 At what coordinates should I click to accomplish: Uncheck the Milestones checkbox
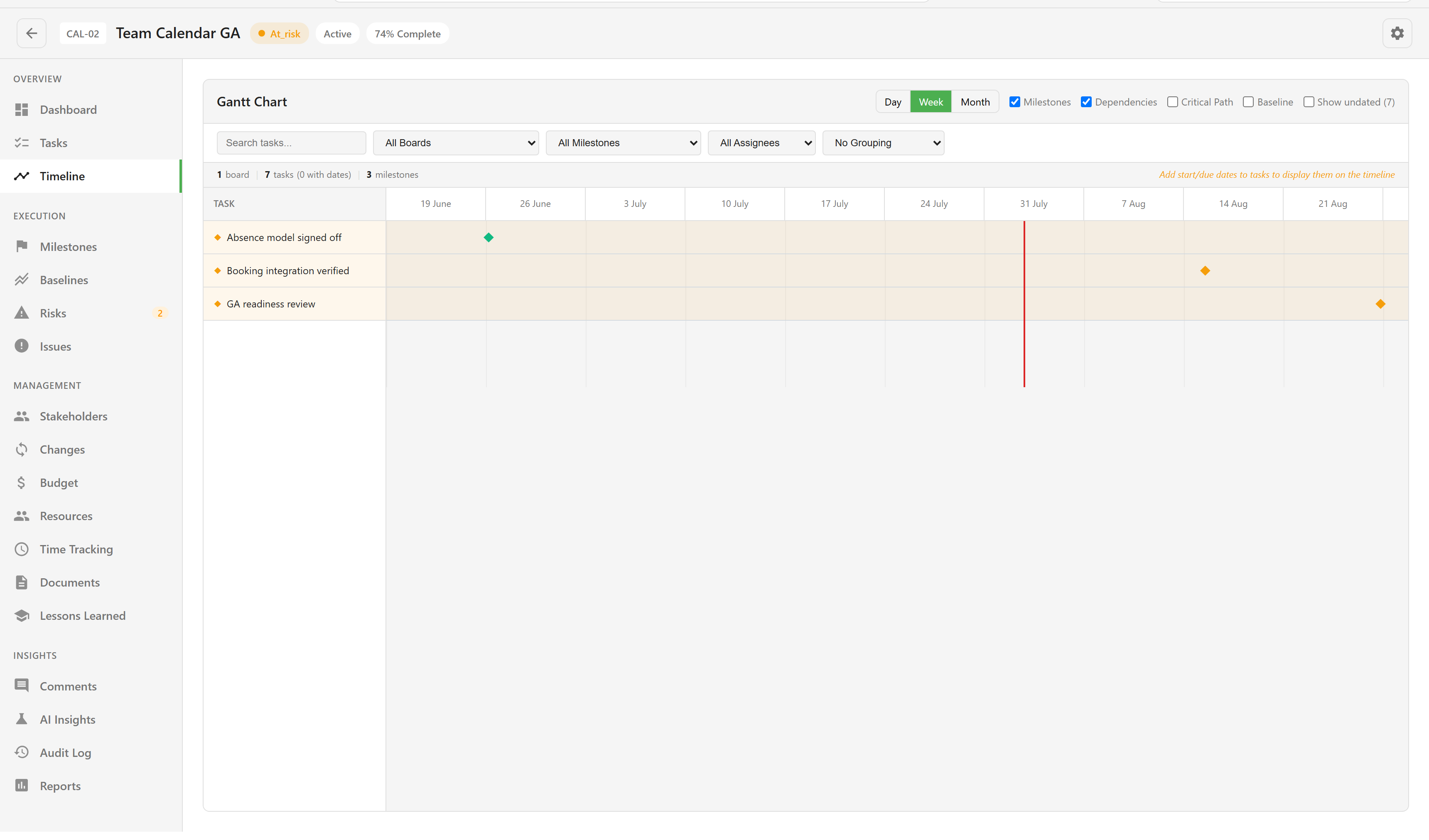tap(1014, 102)
